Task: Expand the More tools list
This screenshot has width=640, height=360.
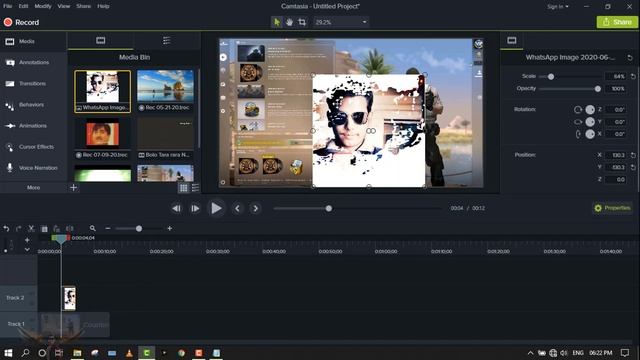Action: [x=33, y=187]
